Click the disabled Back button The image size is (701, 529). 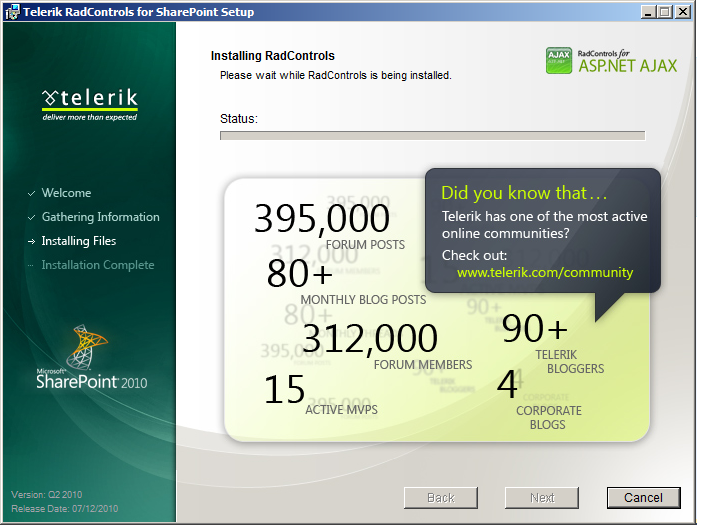pyautogui.click(x=441, y=498)
